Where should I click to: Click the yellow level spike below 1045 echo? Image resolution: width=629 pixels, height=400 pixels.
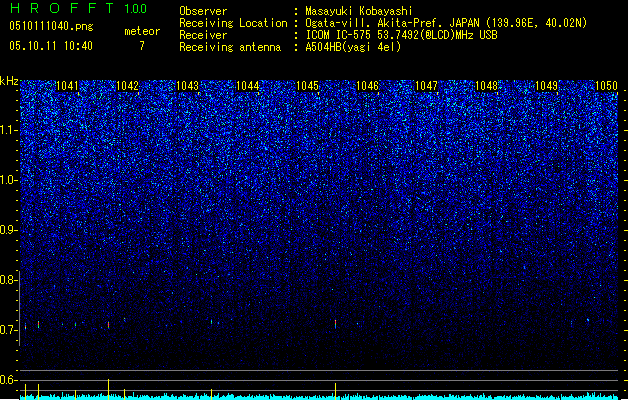[335, 391]
